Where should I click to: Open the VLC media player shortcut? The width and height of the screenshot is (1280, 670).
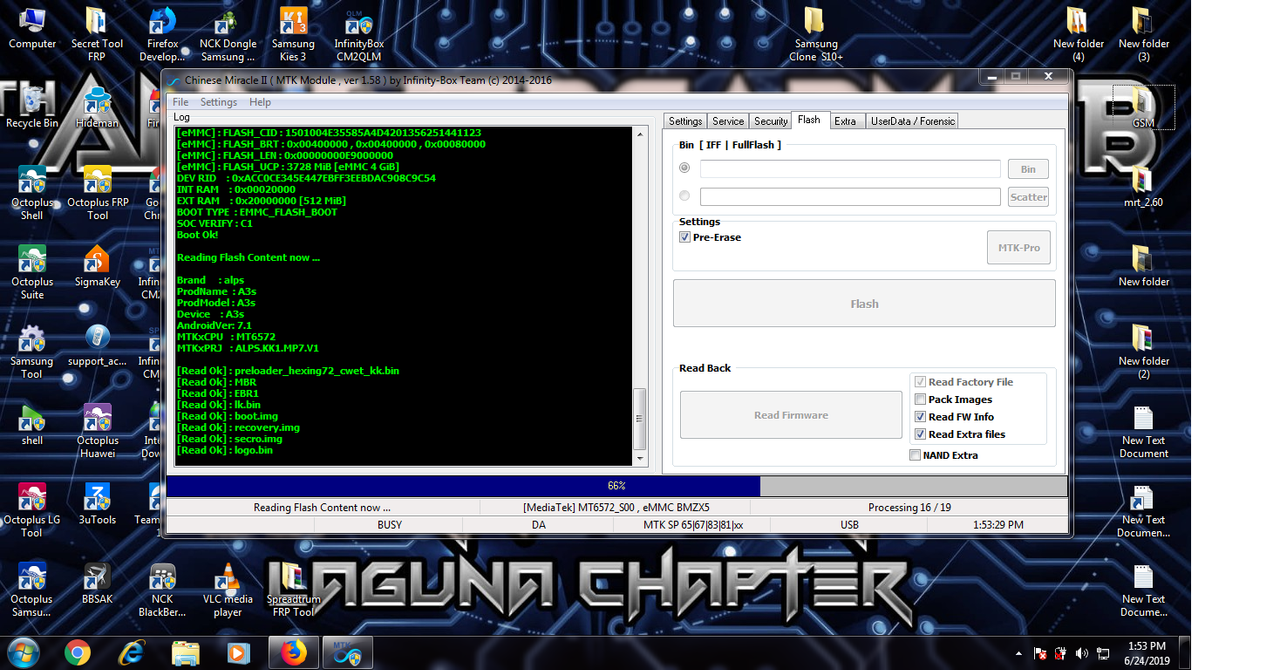click(228, 589)
